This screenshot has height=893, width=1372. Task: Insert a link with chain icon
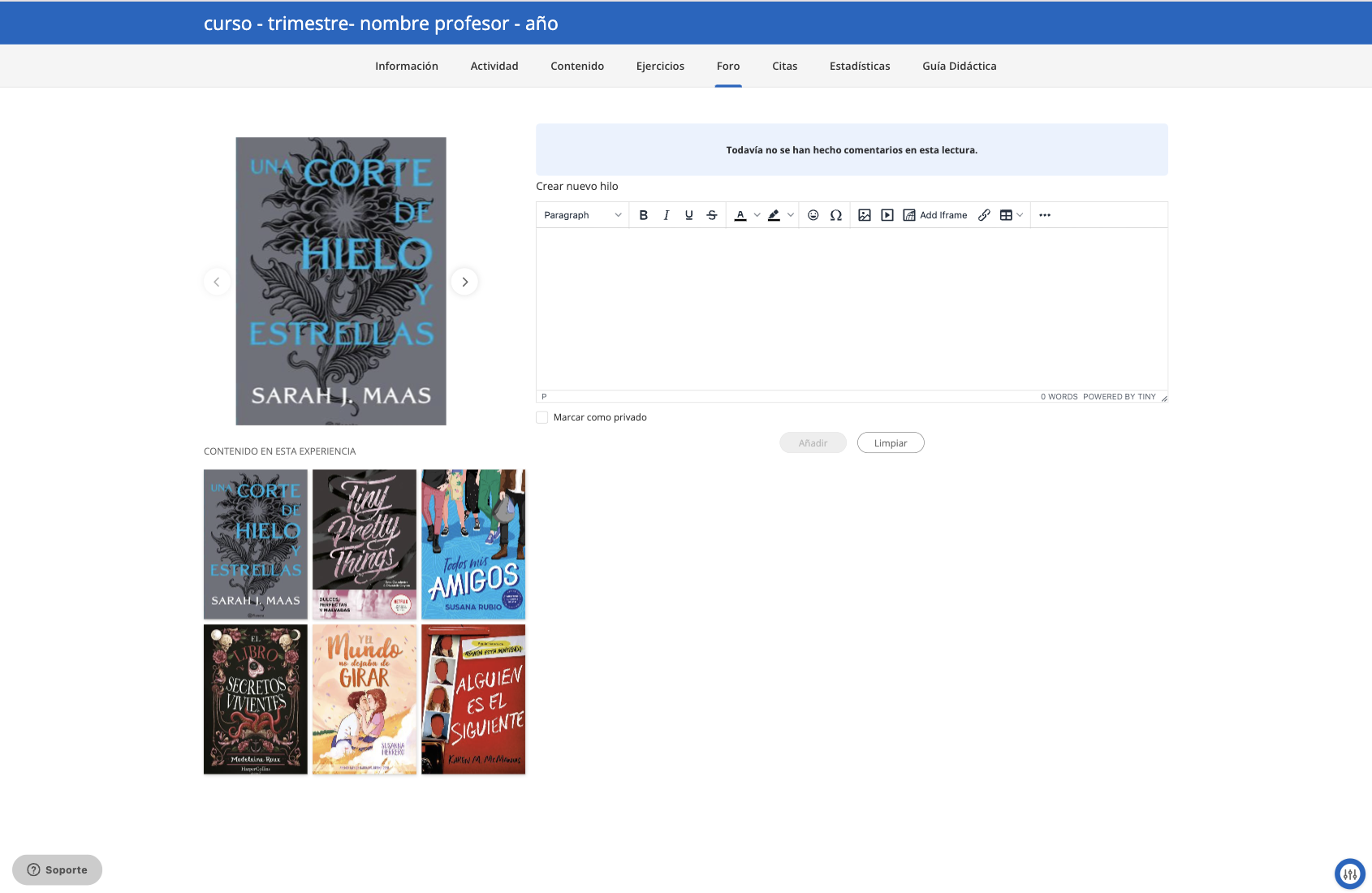click(984, 215)
